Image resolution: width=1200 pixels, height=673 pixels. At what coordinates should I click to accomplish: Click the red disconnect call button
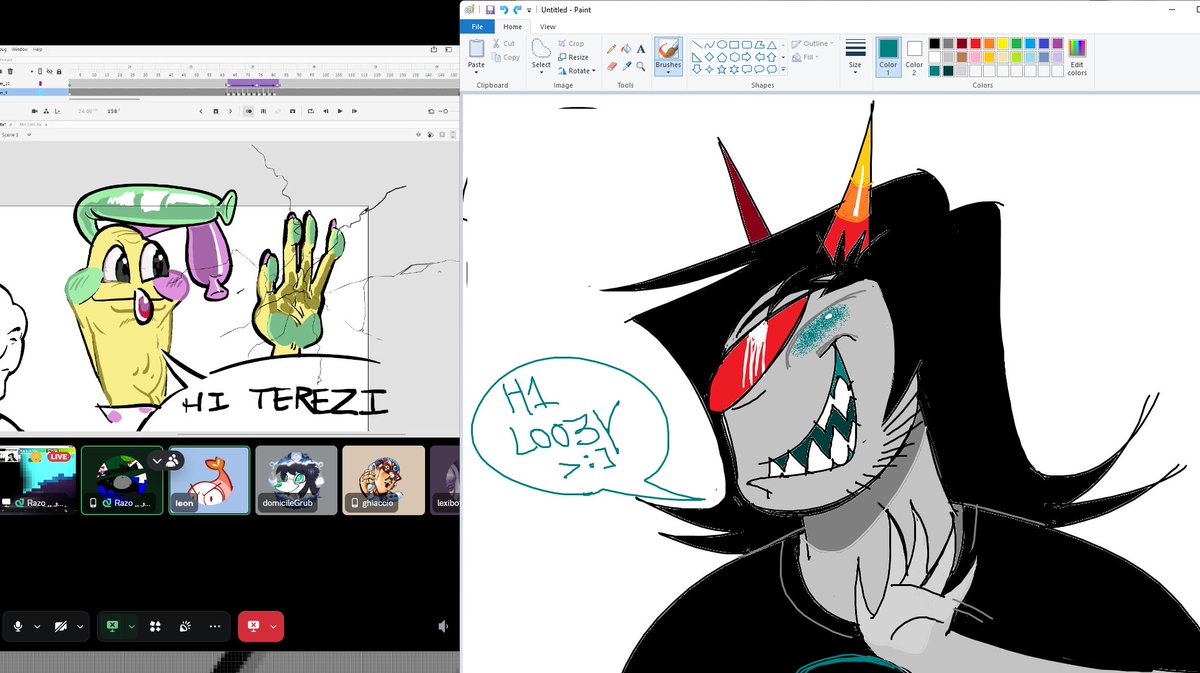(252, 626)
